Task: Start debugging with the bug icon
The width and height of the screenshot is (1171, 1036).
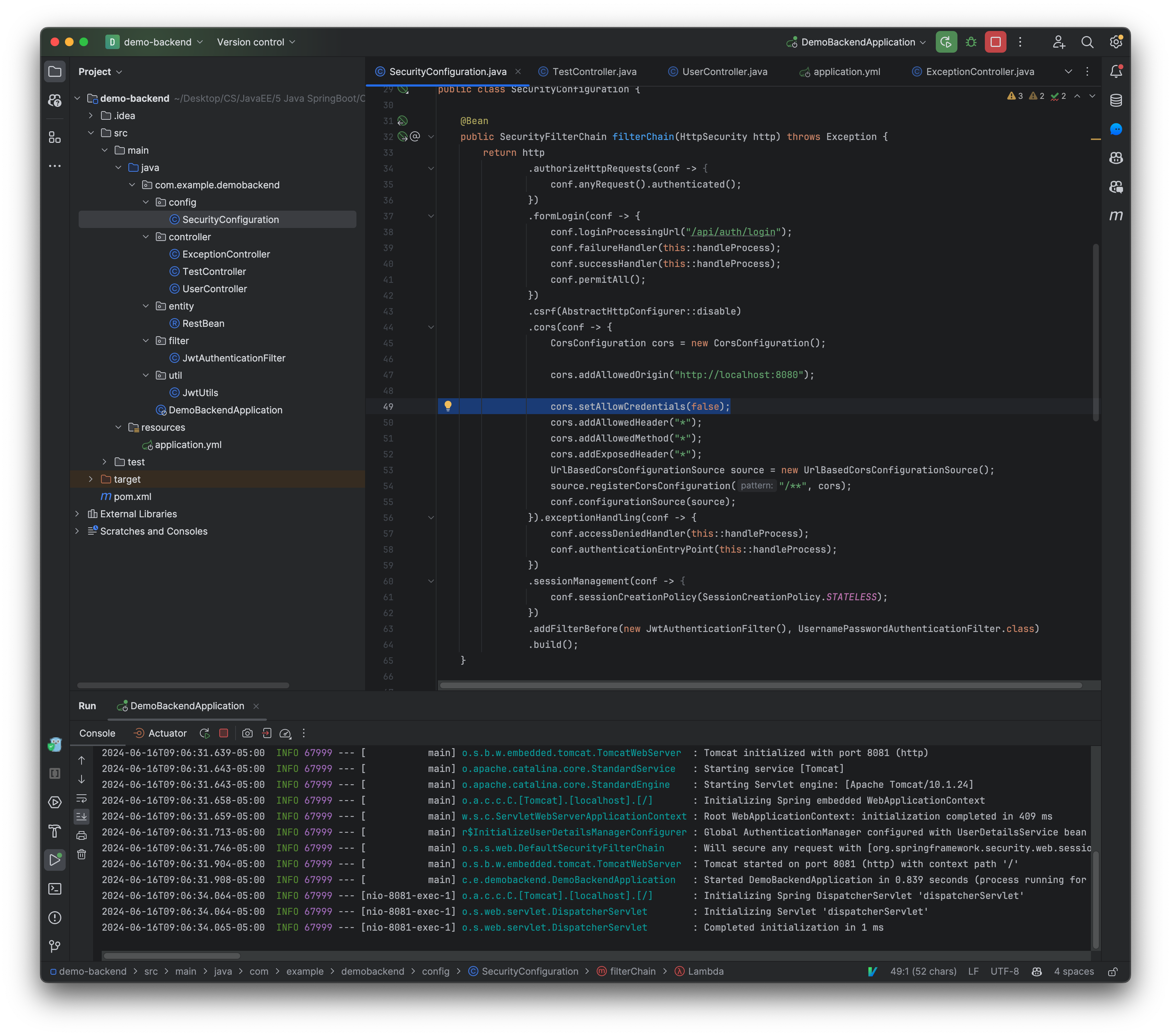Action: click(970, 41)
